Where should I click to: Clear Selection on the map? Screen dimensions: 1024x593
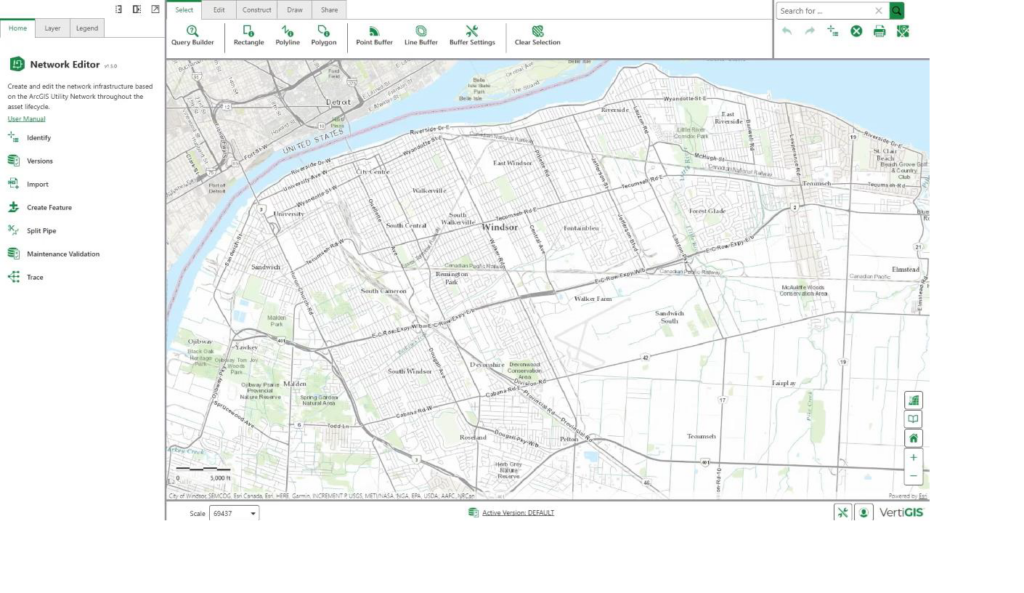click(537, 36)
